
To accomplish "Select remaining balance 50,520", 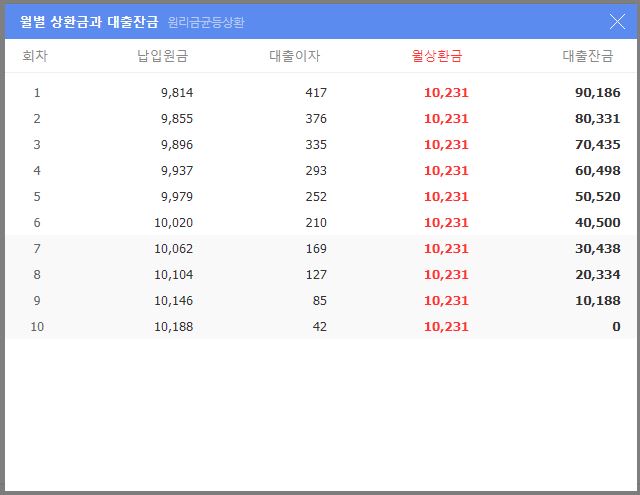I will 598,197.
